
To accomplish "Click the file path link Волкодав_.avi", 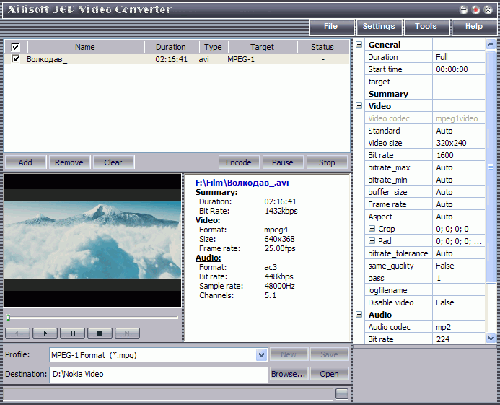I will coord(242,183).
